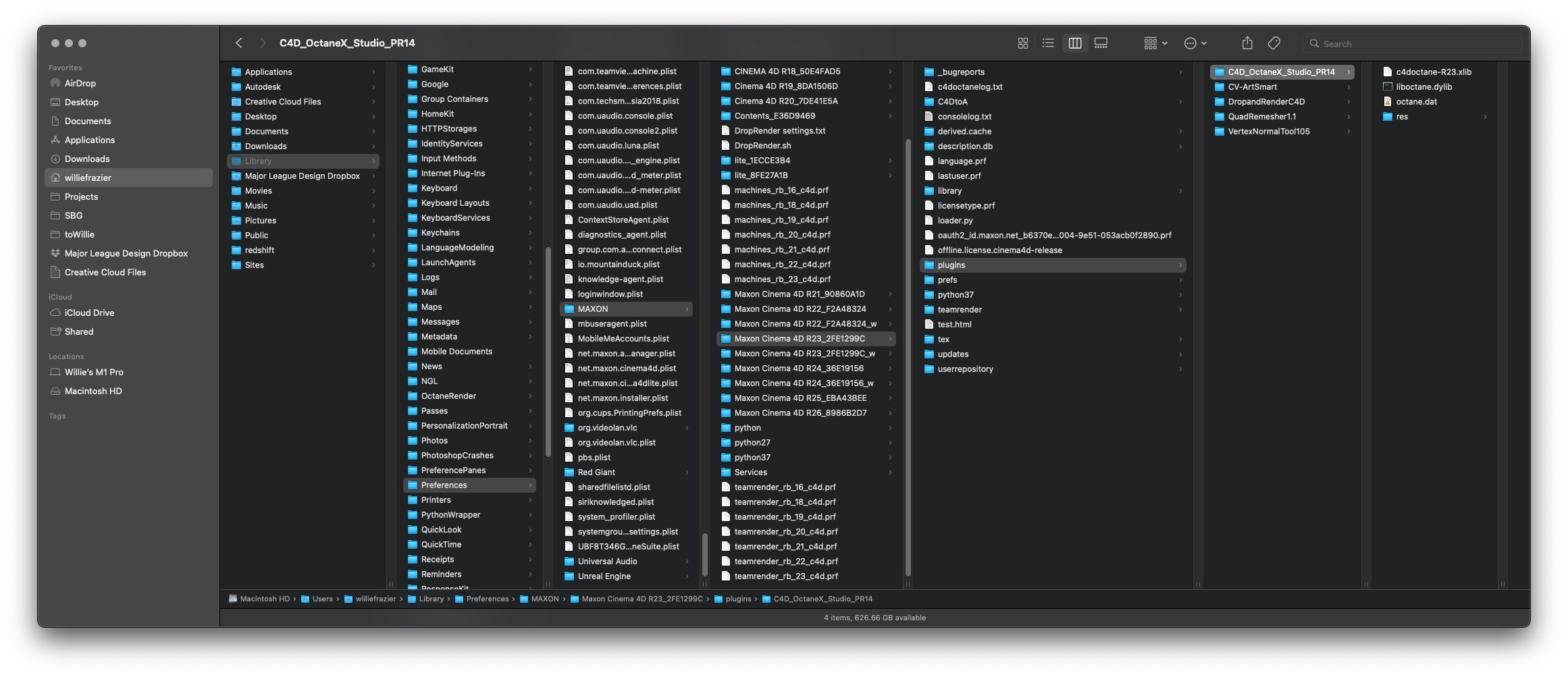Image resolution: width=1568 pixels, height=677 pixels.
Task: Switch to list view in Finder toolbar
Action: pos(1048,43)
